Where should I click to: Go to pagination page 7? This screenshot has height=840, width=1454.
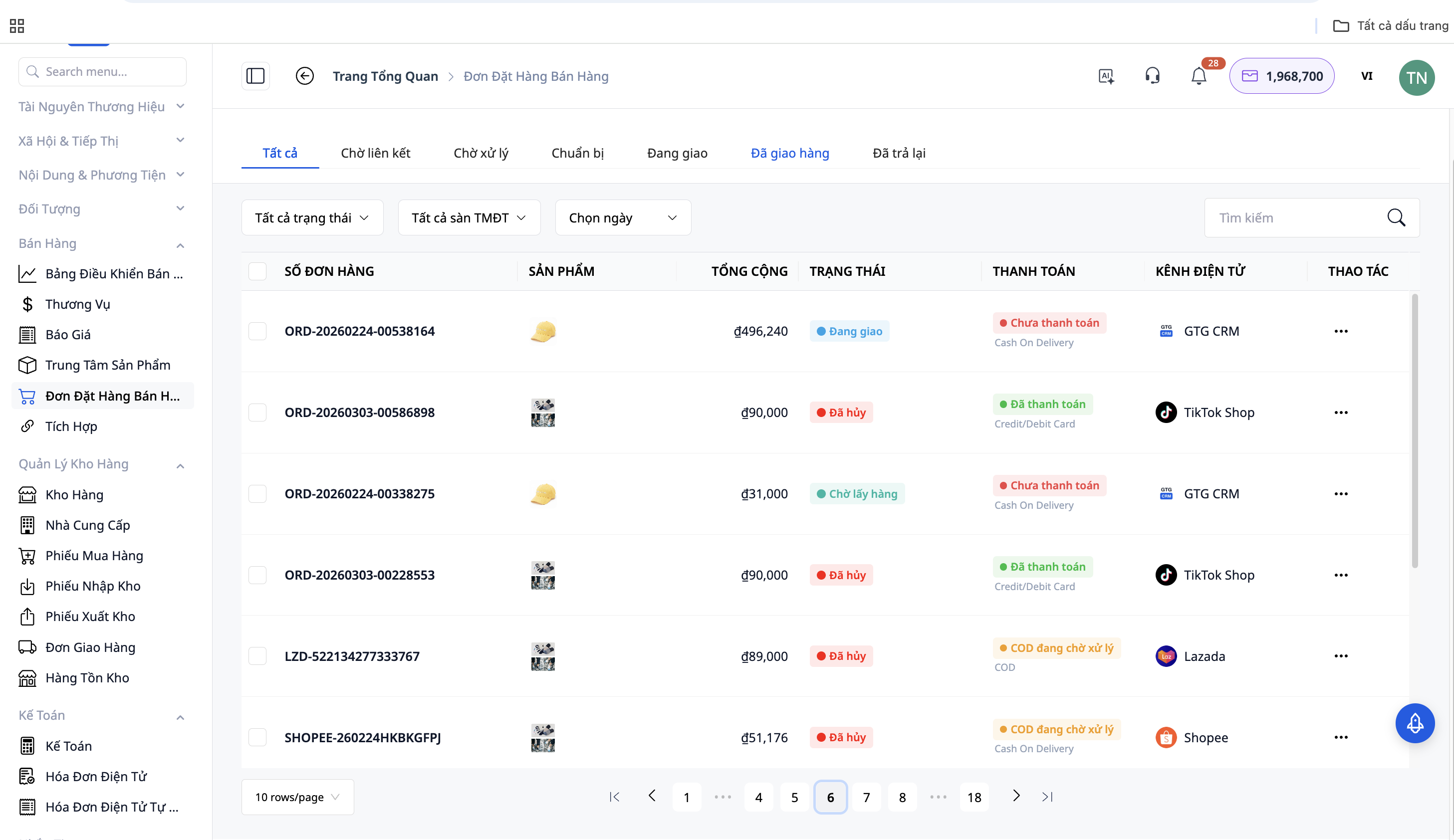tap(866, 797)
